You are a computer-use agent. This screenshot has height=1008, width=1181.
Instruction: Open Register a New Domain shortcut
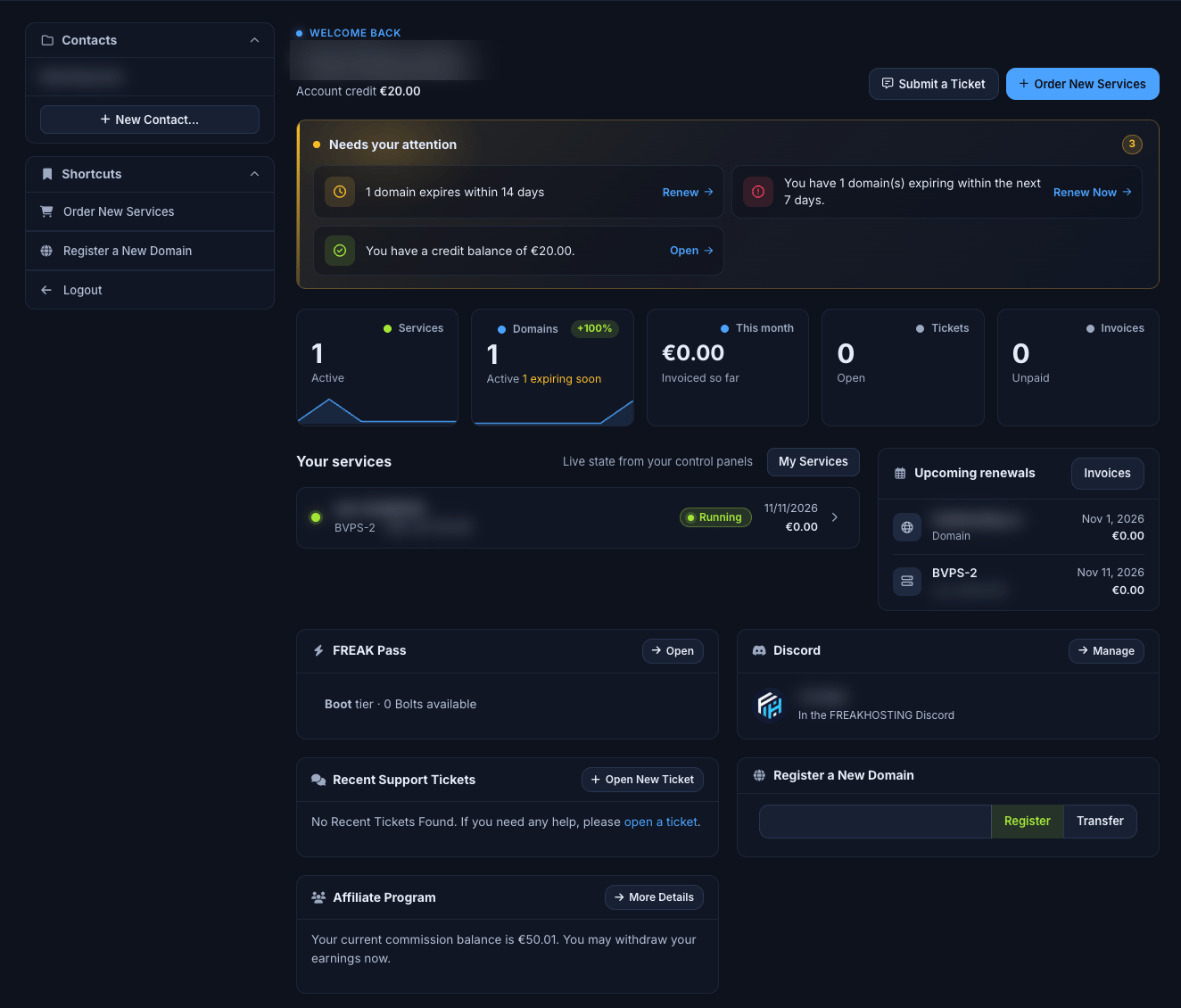(150, 251)
